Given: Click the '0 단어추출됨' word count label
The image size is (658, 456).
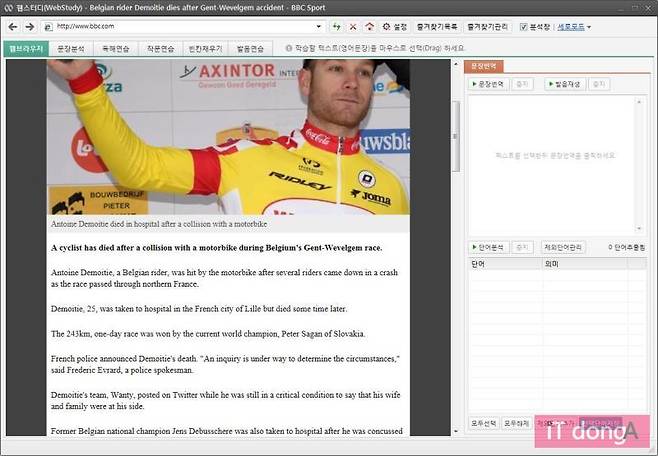Looking at the screenshot, I should point(627,248).
